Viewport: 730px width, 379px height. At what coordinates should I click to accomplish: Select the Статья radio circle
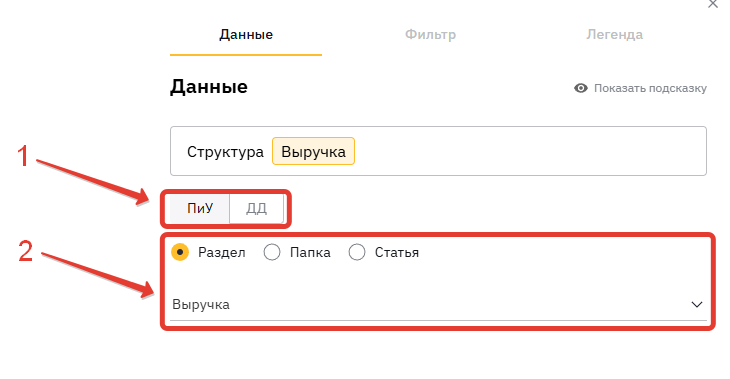(357, 252)
